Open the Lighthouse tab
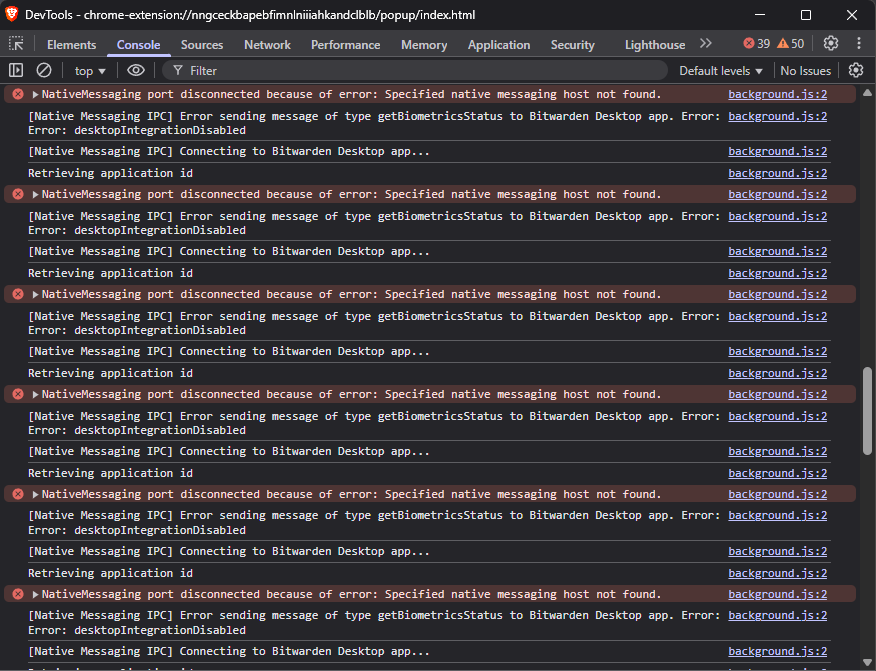The height and width of the screenshot is (671, 876). (655, 45)
